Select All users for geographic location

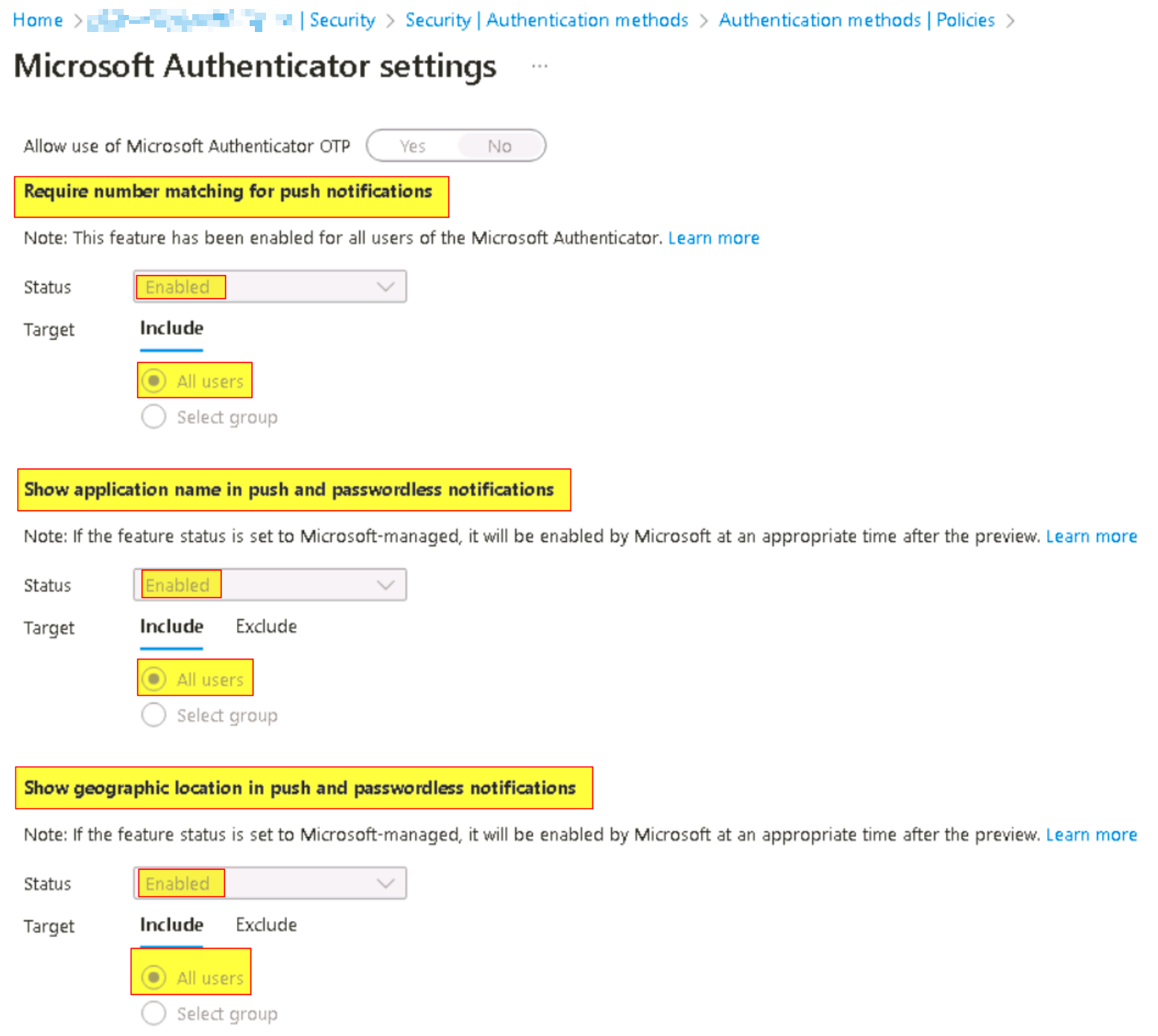154,977
